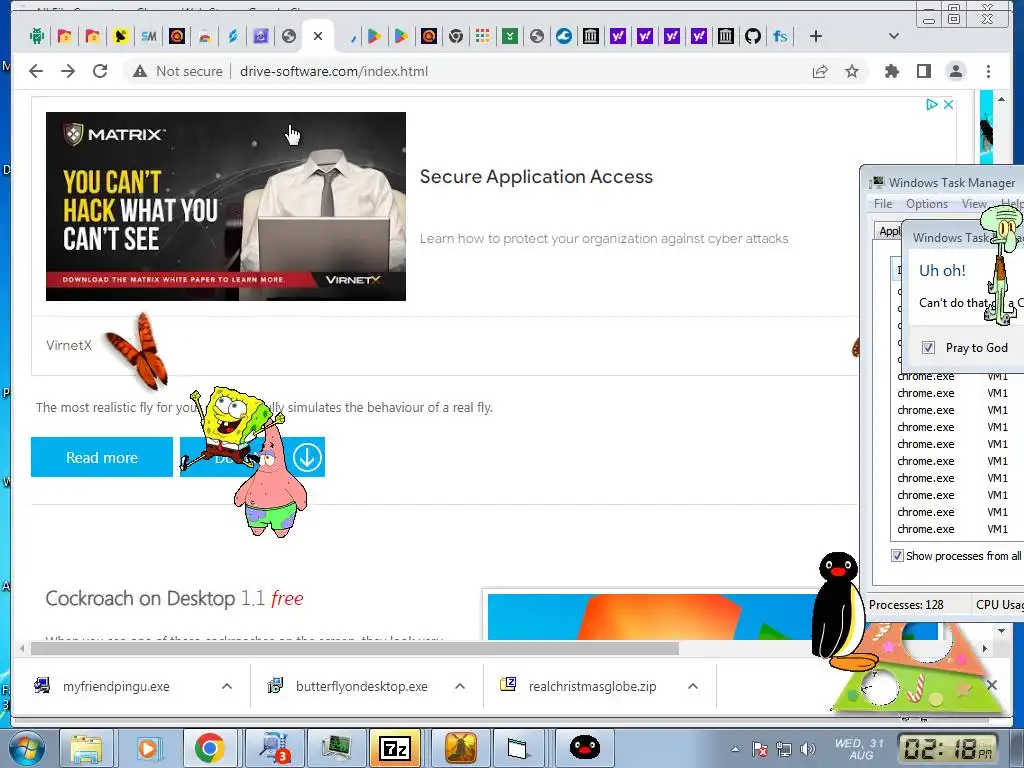
Task: Expand options for butterflyondesktop.exe download
Action: tap(460, 686)
